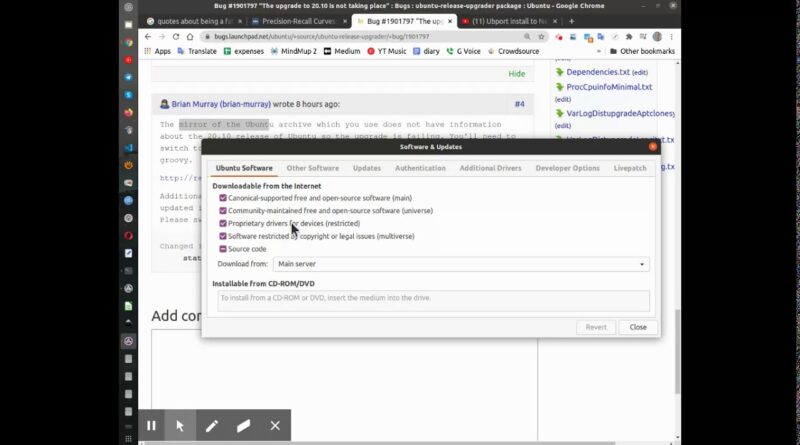
Task: Expand the hidden bookmarks chevron
Action: pos(598,51)
